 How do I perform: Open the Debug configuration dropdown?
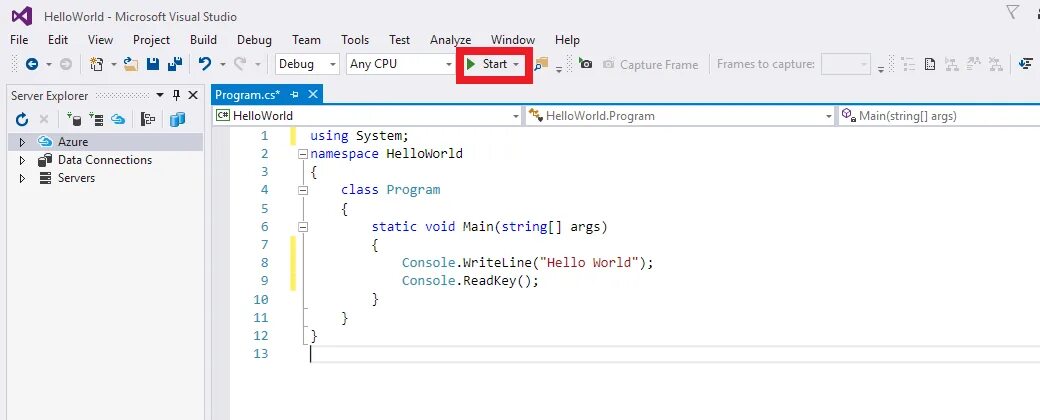click(307, 64)
